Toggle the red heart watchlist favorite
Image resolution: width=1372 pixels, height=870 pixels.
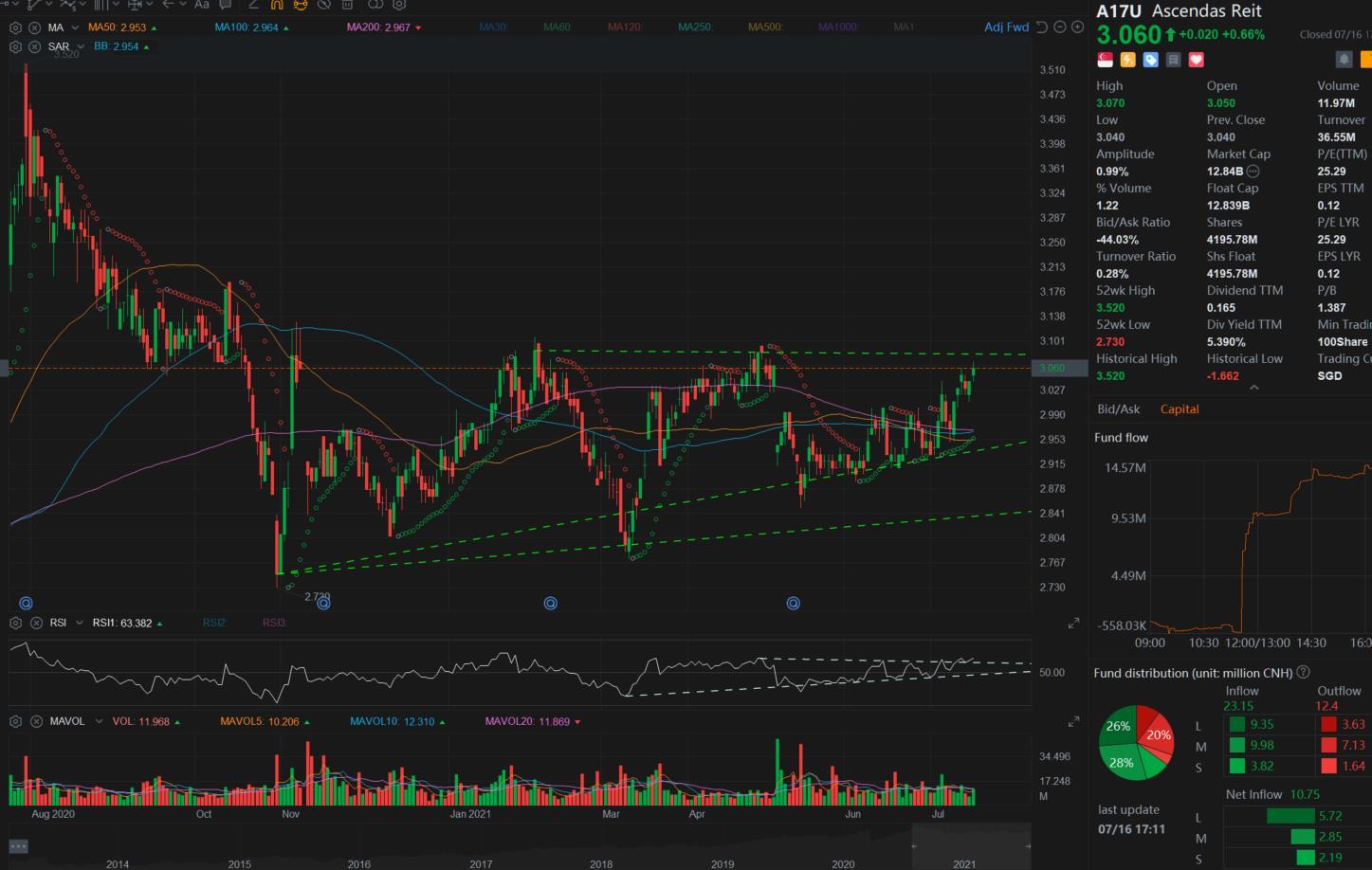tap(1196, 60)
